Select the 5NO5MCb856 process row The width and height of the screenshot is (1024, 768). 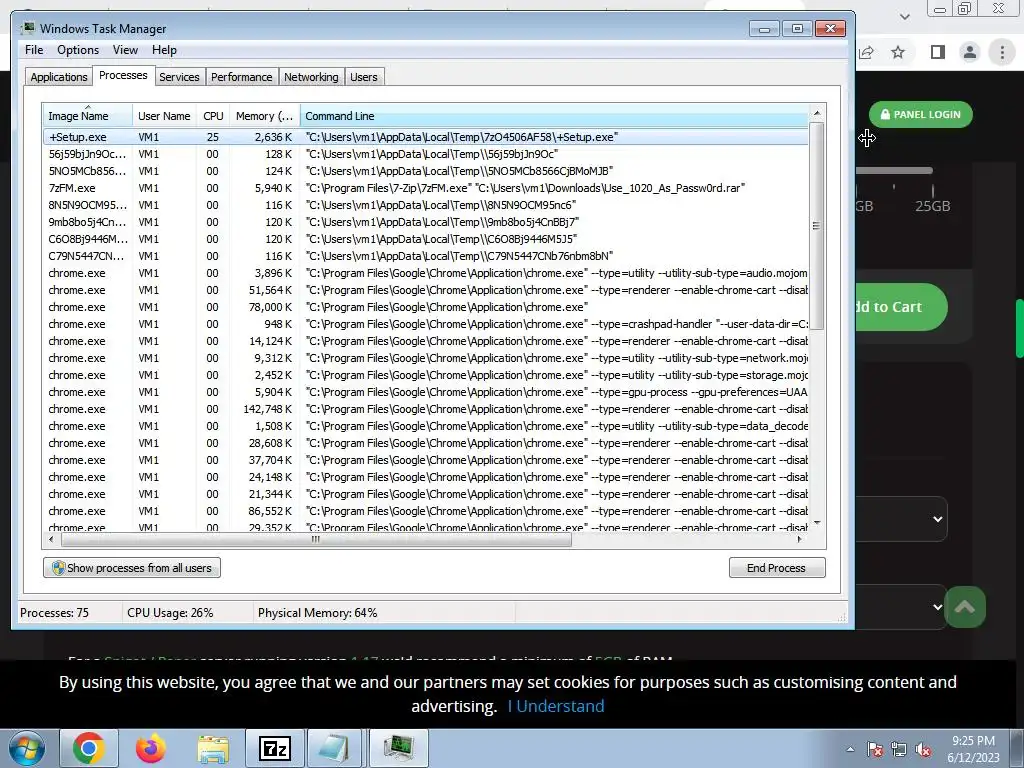pyautogui.click(x=426, y=171)
